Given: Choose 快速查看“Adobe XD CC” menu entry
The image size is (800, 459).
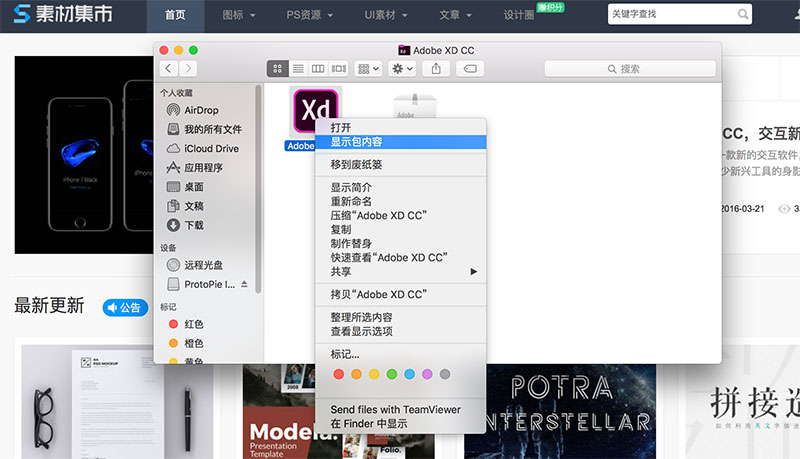Looking at the screenshot, I should click(401, 258).
